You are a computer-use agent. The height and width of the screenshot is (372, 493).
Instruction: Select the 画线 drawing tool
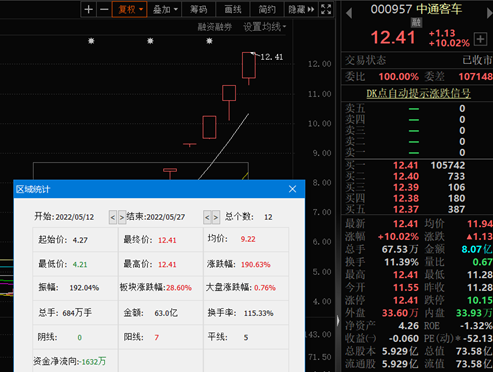coord(233,9)
